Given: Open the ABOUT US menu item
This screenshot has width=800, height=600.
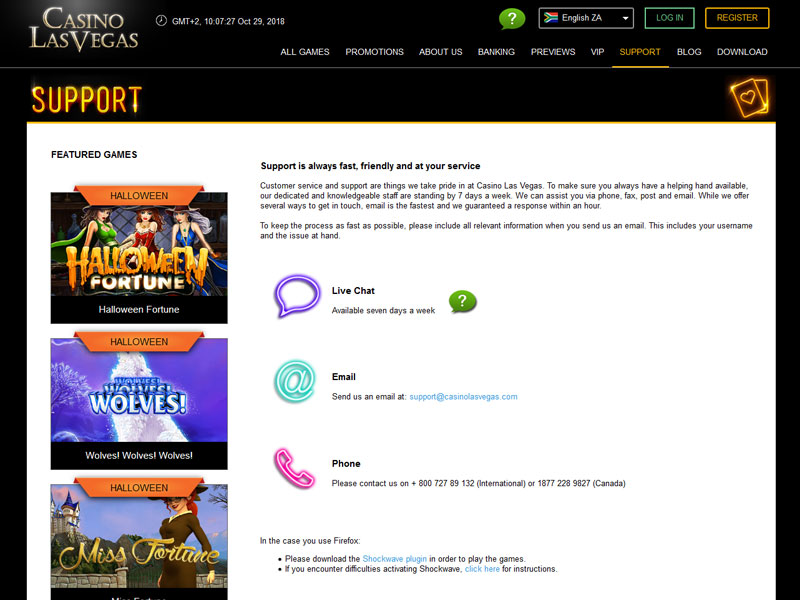Looking at the screenshot, I should coord(440,52).
